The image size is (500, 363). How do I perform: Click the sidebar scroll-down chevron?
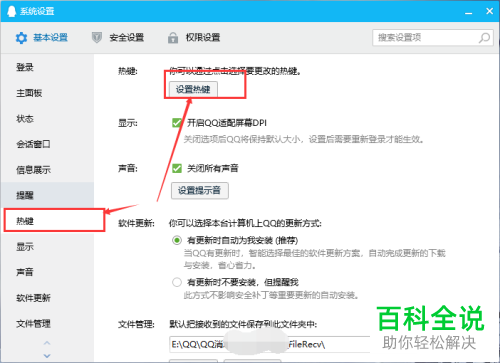tap(47, 356)
